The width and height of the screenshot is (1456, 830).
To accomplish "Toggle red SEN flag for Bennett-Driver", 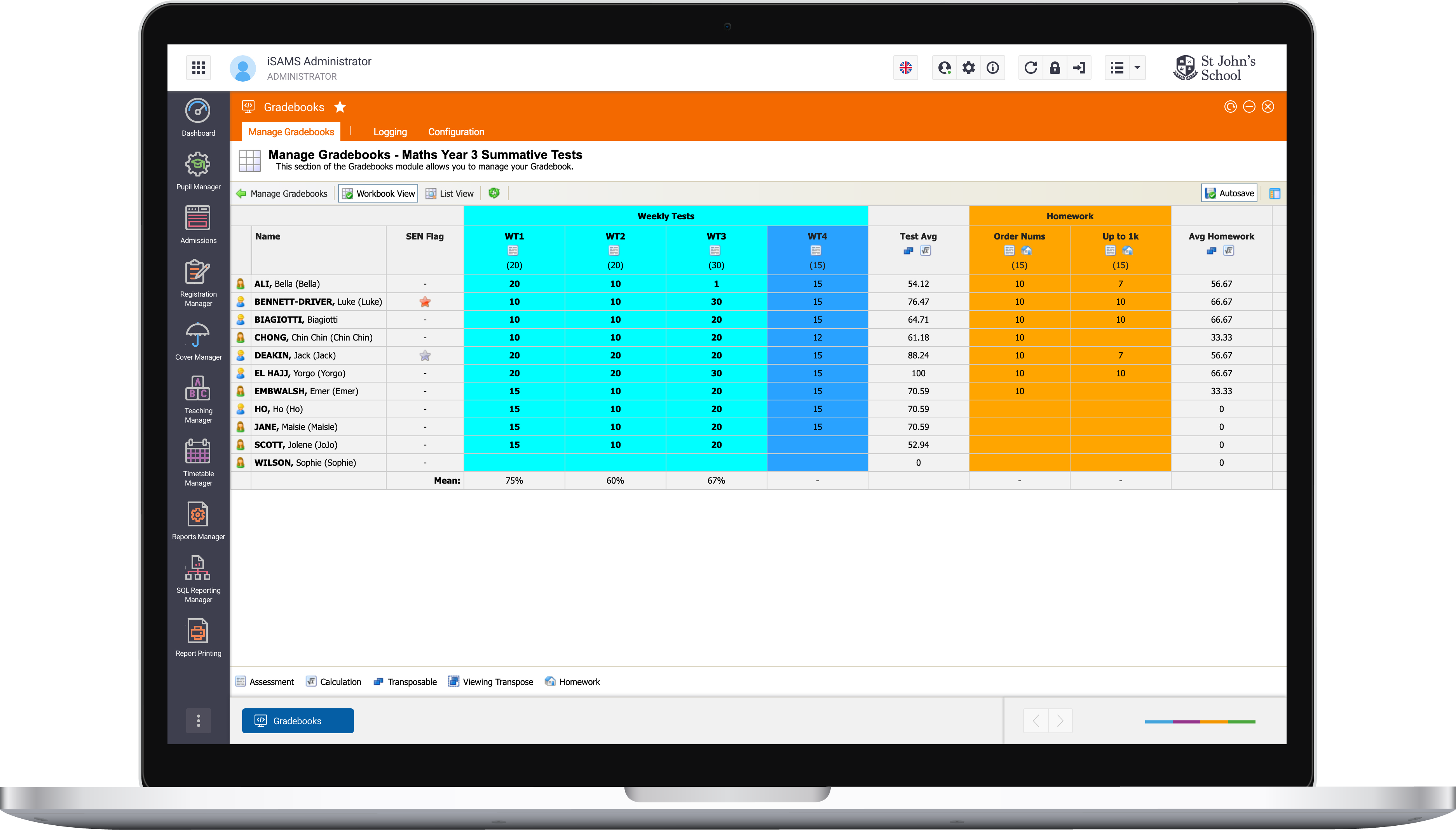I will pos(425,302).
